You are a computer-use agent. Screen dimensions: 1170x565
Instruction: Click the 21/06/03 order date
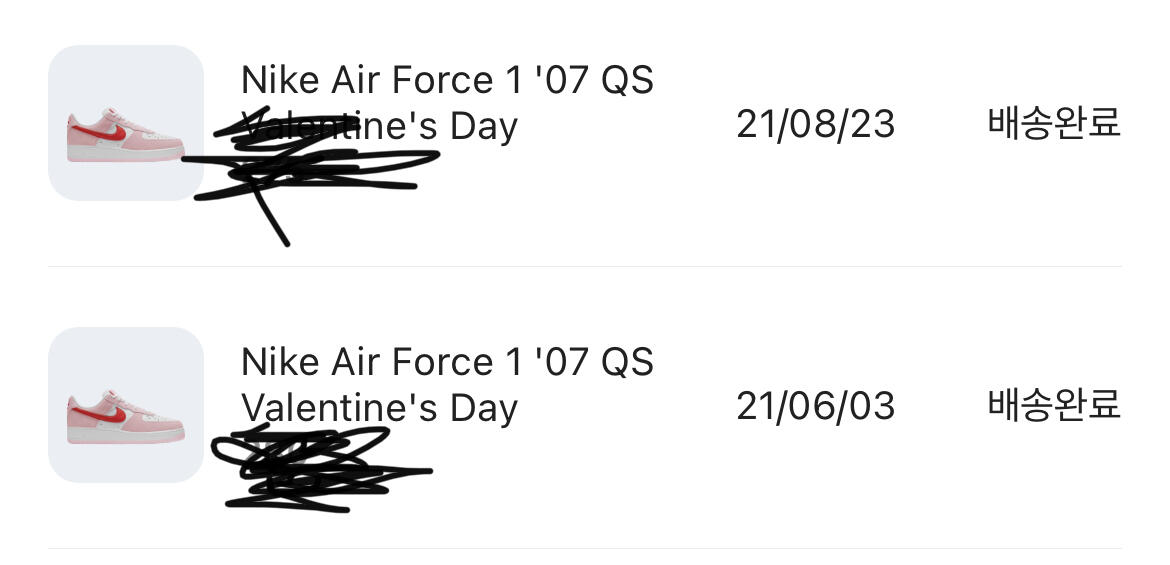coord(815,406)
